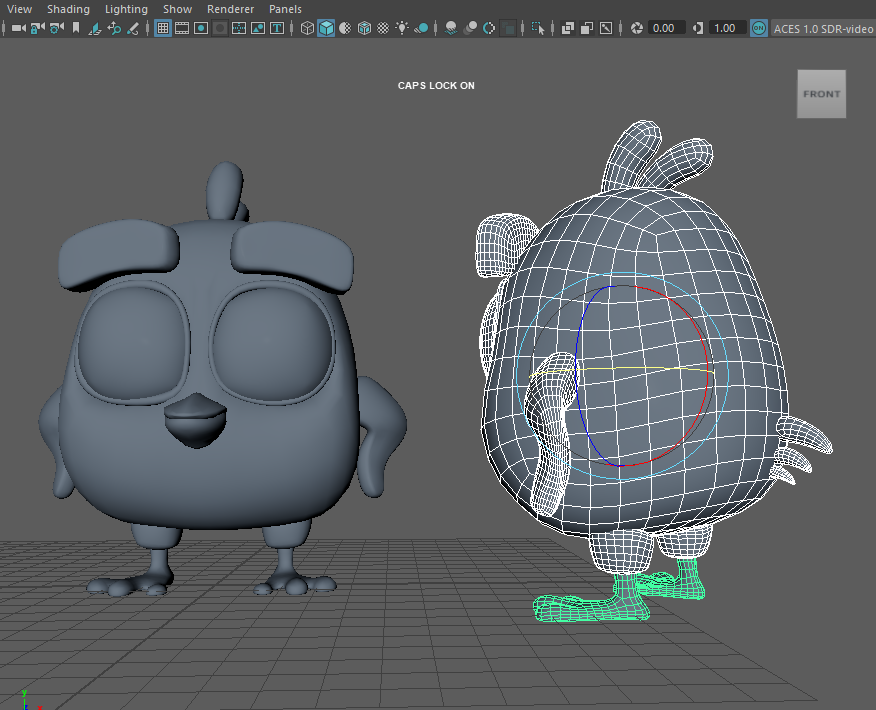The height and width of the screenshot is (710, 876).
Task: Click the FRONT view cube
Action: point(821,94)
